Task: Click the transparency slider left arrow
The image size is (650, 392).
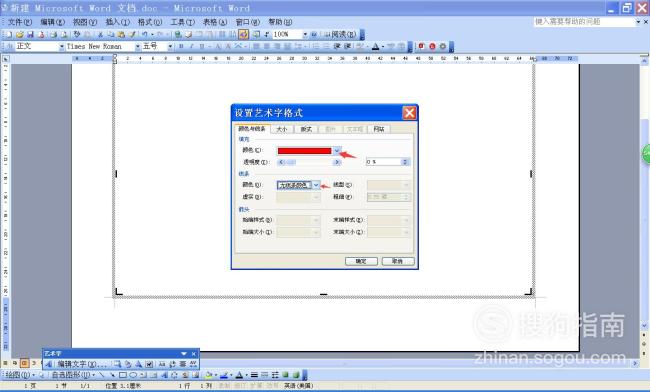Action: 281,162
